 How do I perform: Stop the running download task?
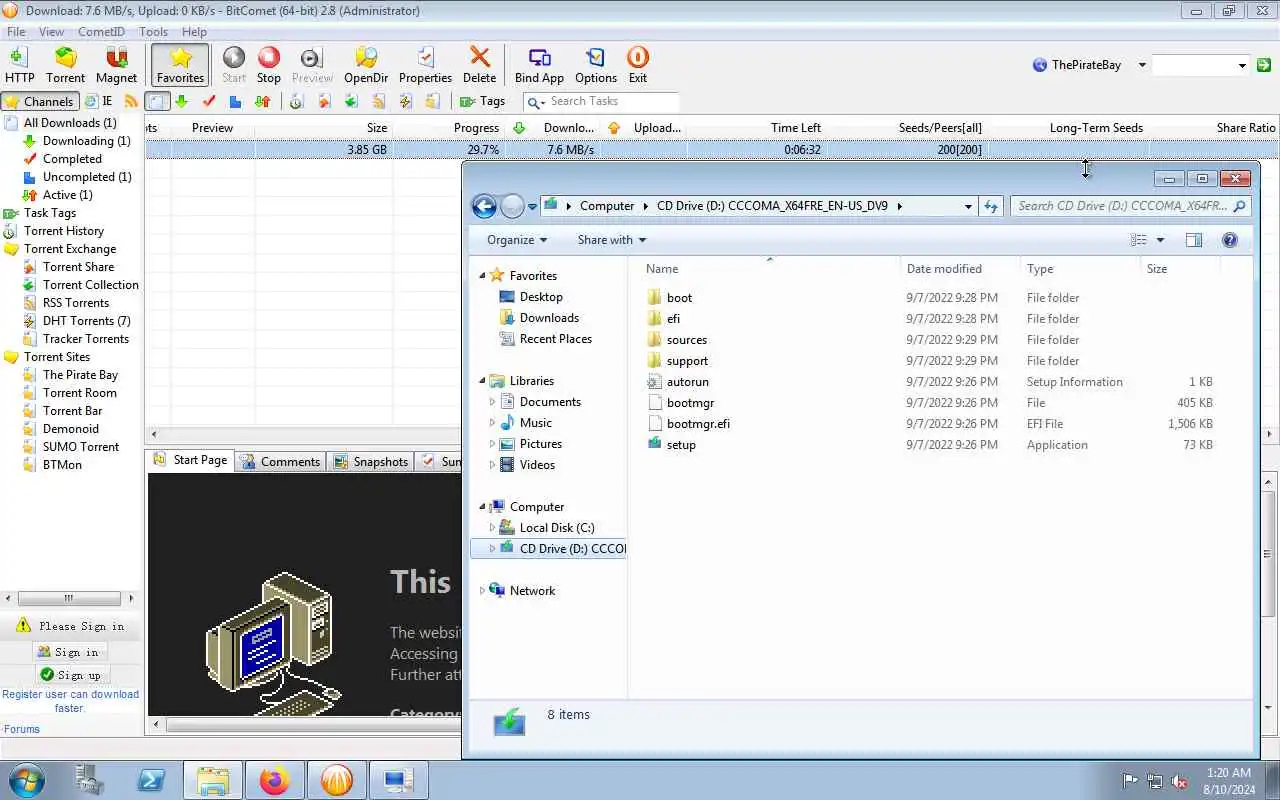coord(269,65)
